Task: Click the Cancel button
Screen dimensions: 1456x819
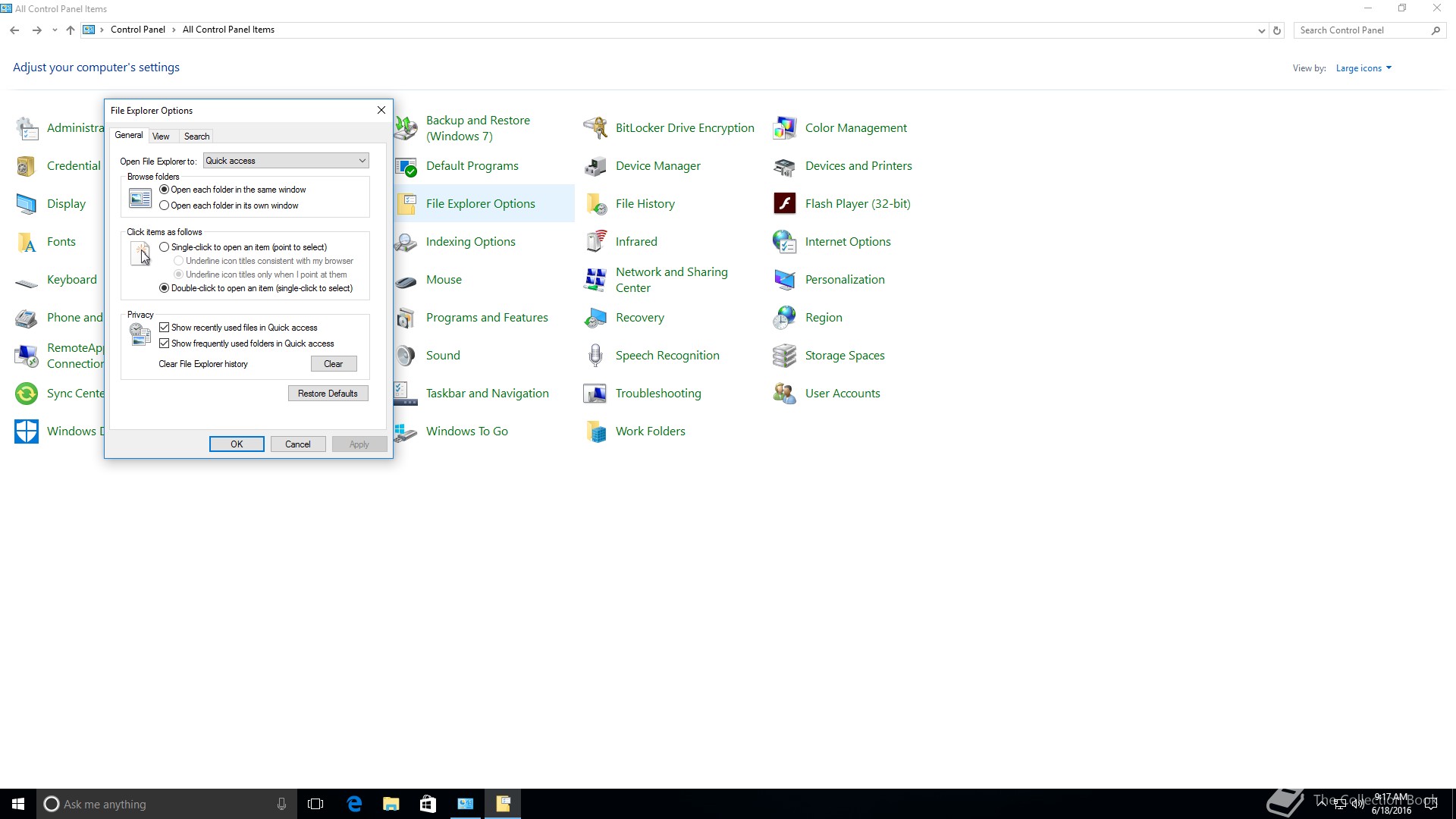Action: pos(297,444)
